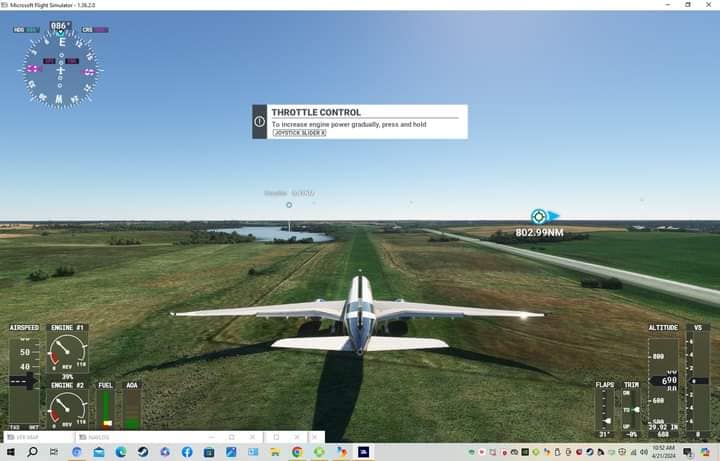Open Facebook from the taskbar
720x461 pixels.
pyautogui.click(x=187, y=452)
